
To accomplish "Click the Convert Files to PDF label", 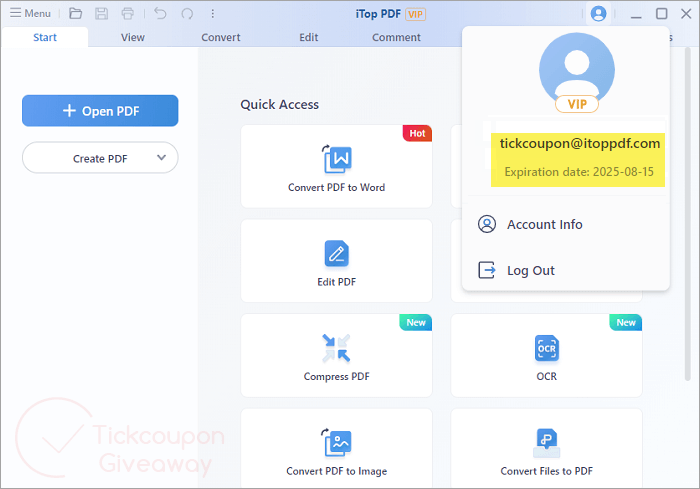I will tap(546, 471).
